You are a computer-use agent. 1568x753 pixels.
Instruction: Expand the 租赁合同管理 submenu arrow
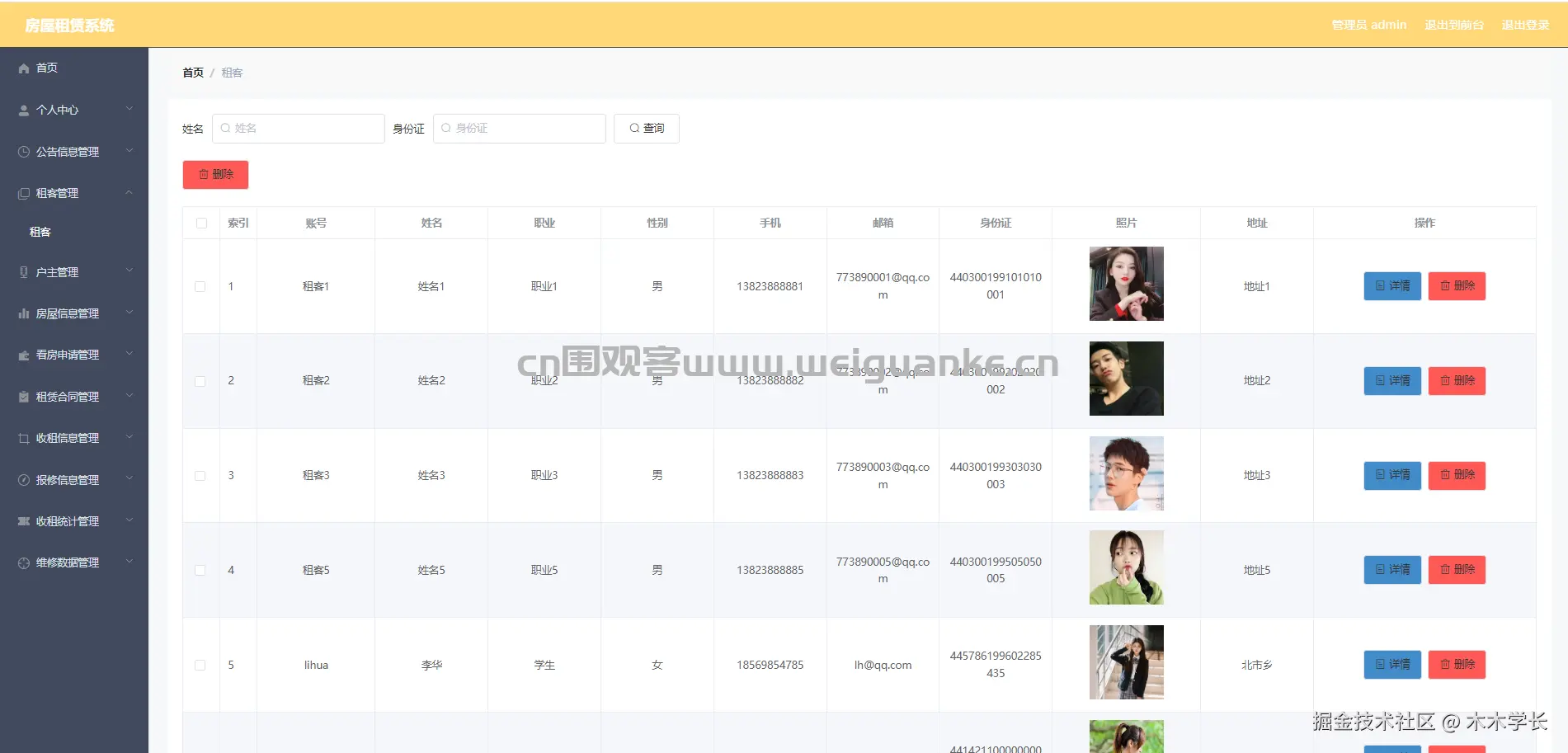pos(129,396)
